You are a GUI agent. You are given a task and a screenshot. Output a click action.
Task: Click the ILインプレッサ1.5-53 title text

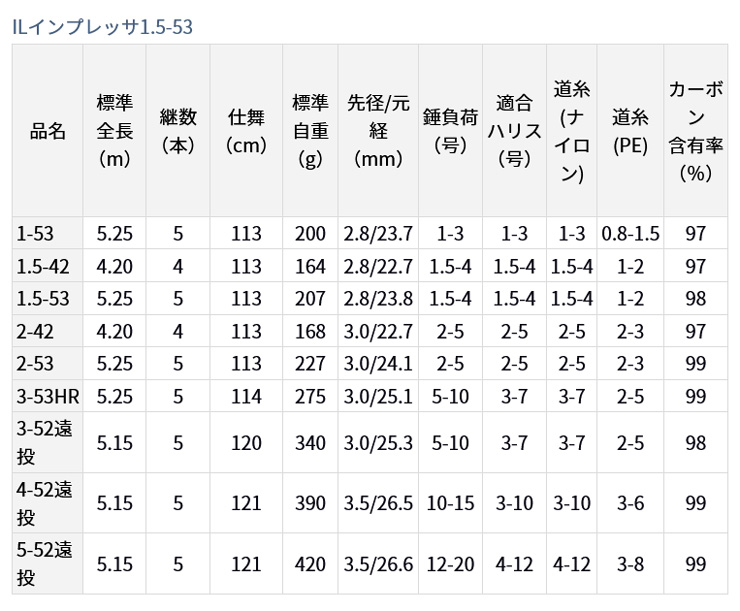point(103,27)
